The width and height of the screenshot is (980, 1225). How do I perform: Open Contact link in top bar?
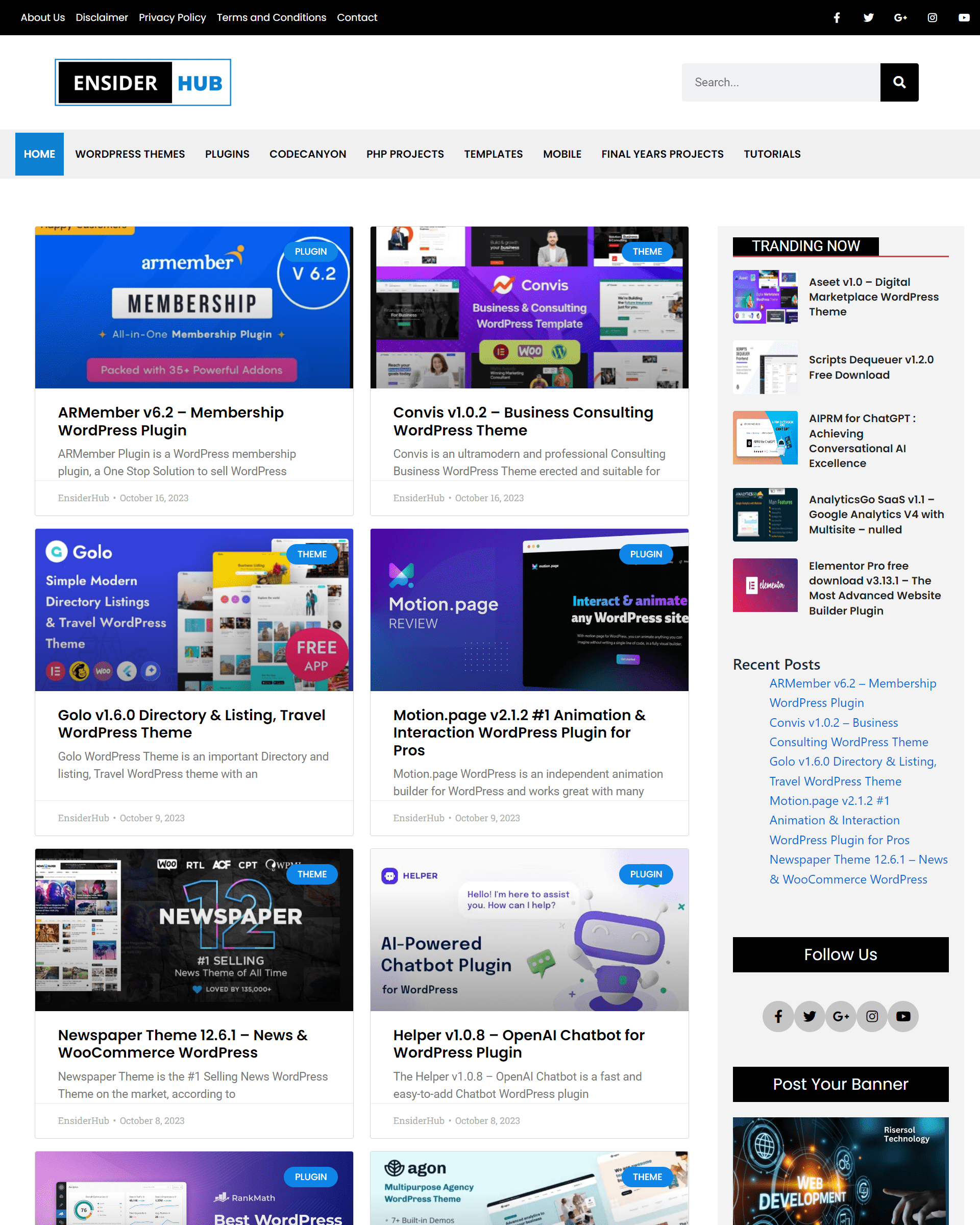coord(357,18)
